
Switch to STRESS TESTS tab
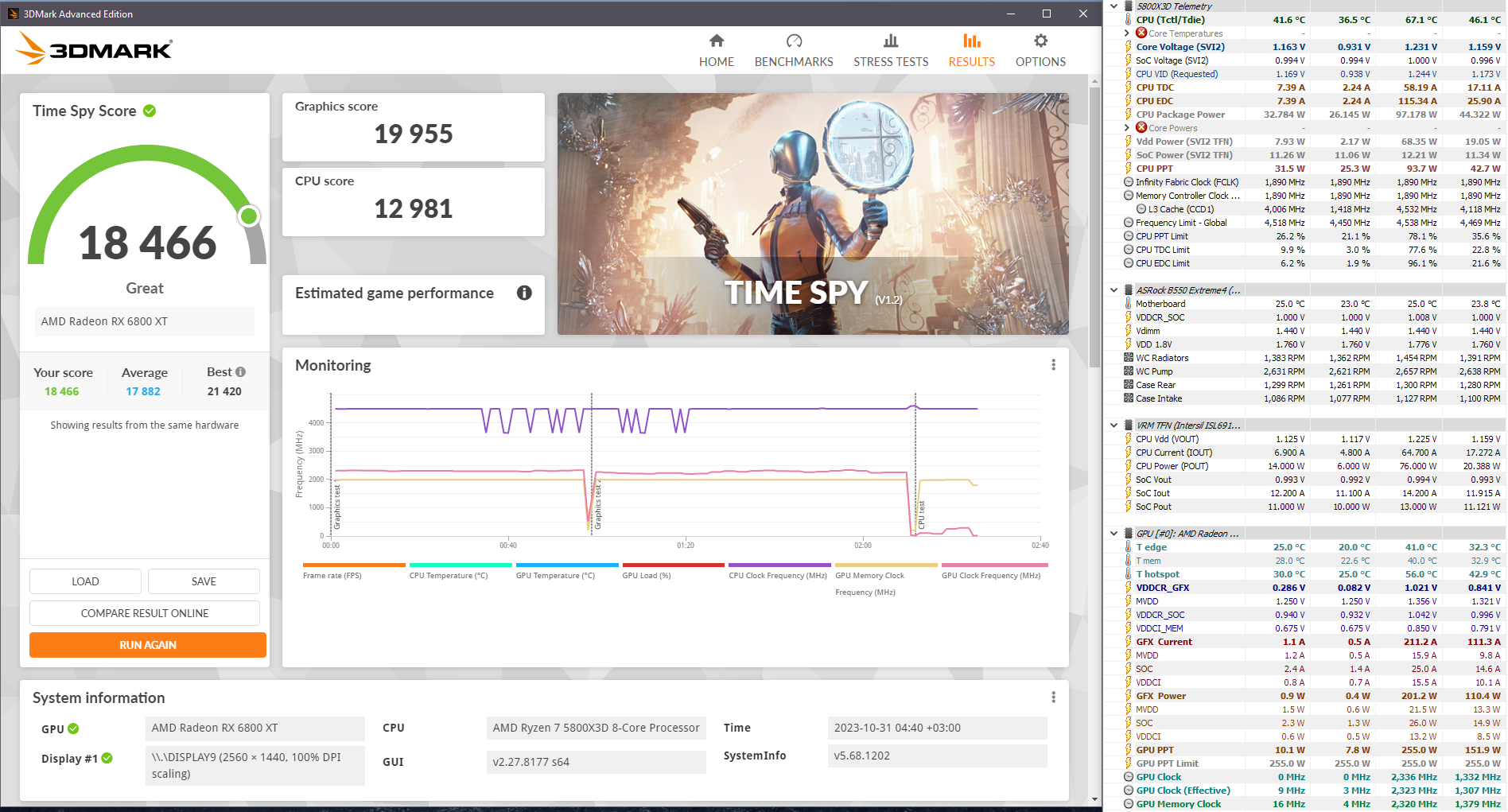[x=891, y=50]
